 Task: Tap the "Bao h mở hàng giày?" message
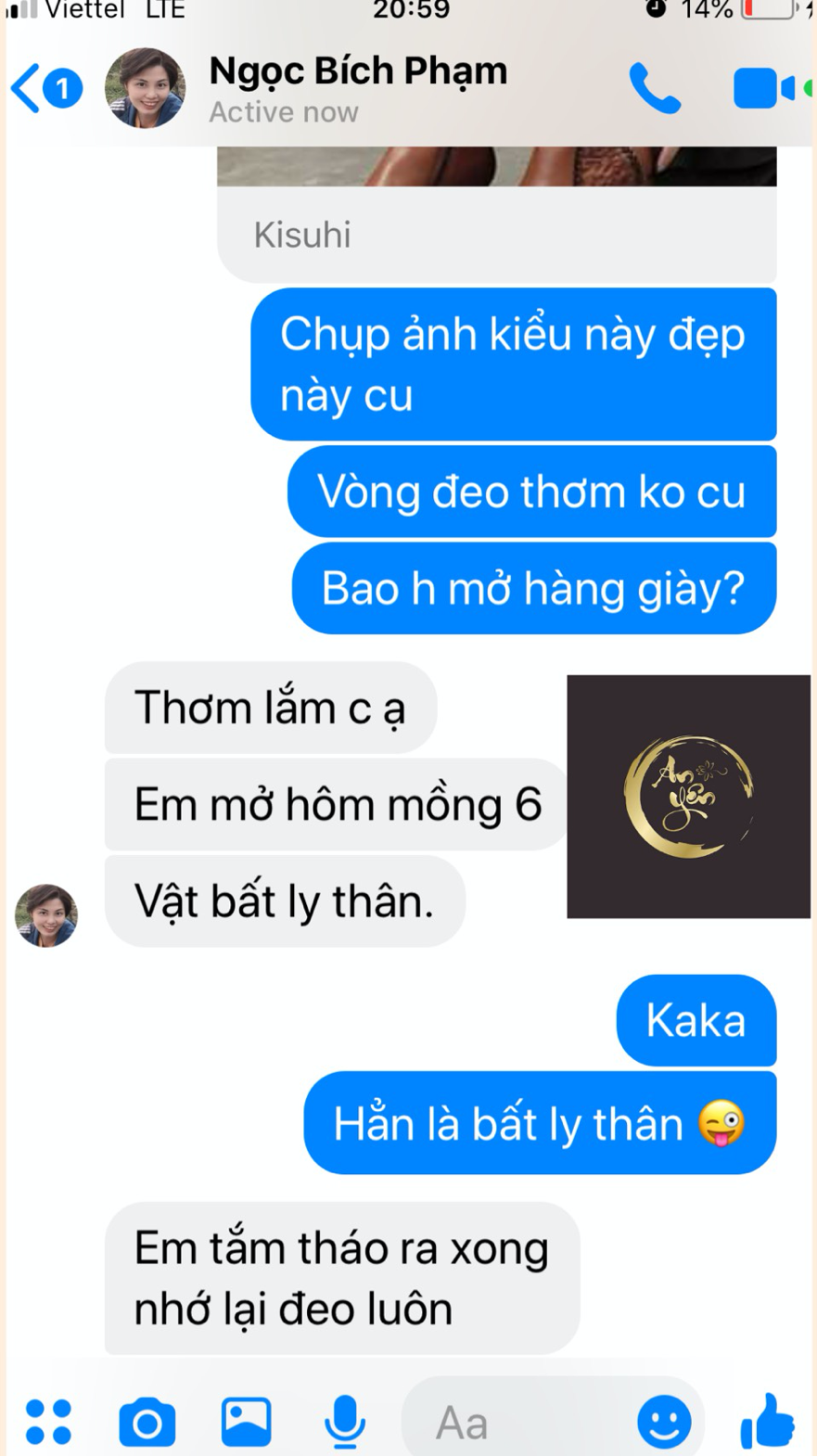click(x=534, y=588)
